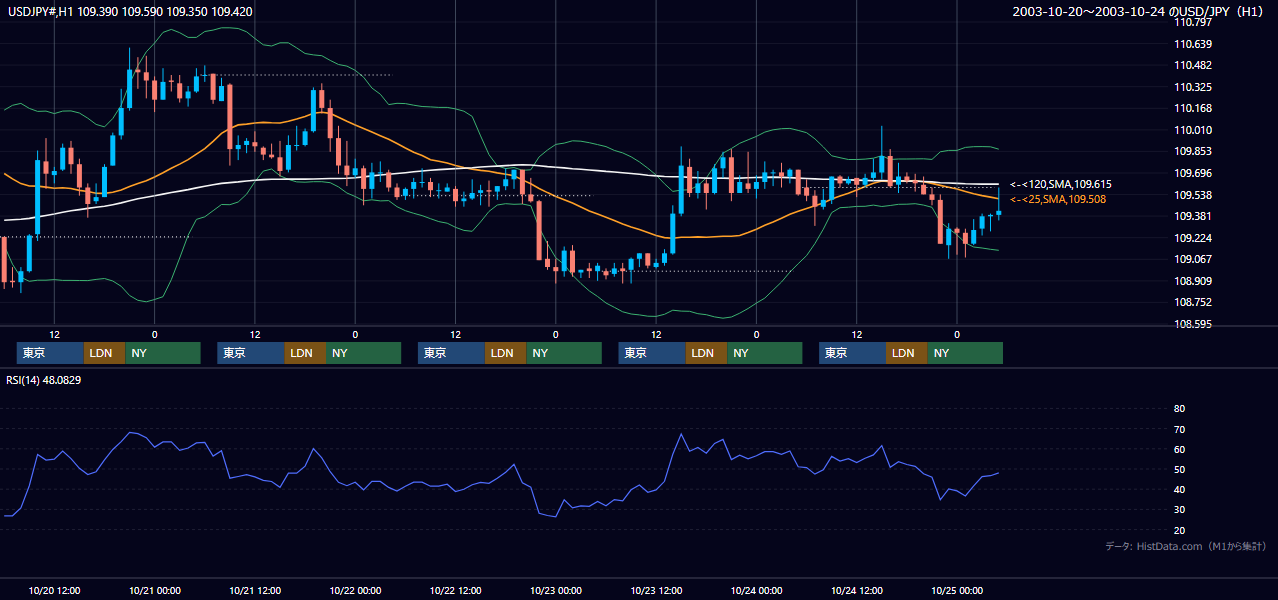Image resolution: width=1278 pixels, height=600 pixels.
Task: Select the 120 SMA 109.615 label
Action: [x=1060, y=184]
